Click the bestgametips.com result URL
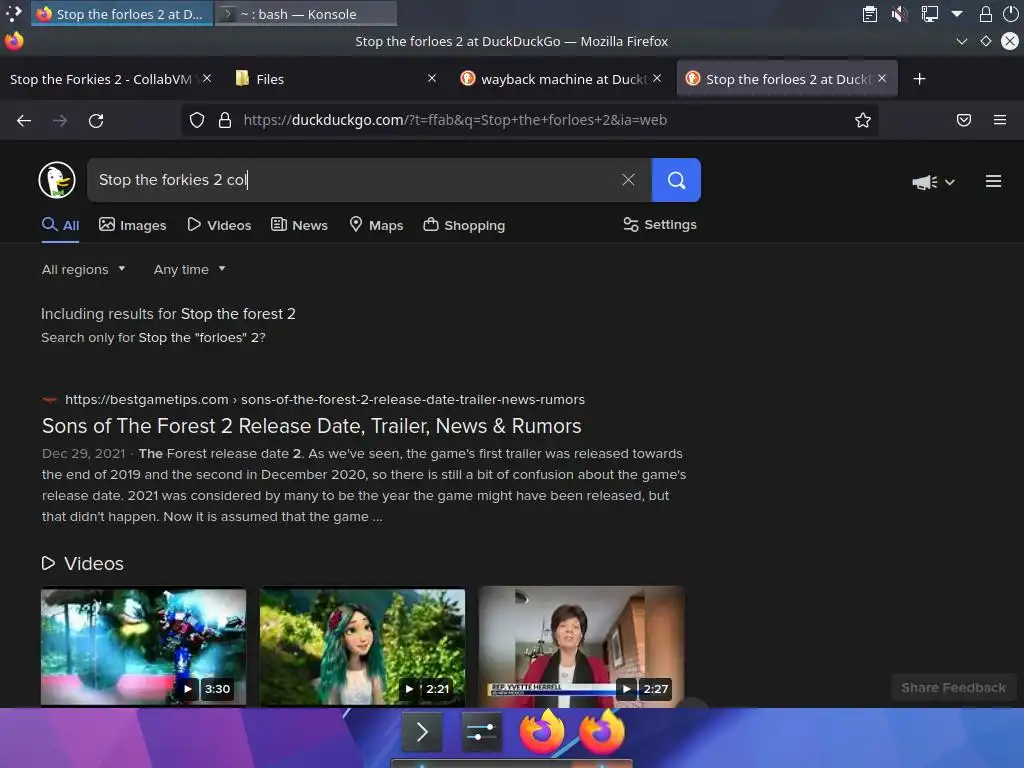Viewport: 1024px width, 768px height. point(325,399)
